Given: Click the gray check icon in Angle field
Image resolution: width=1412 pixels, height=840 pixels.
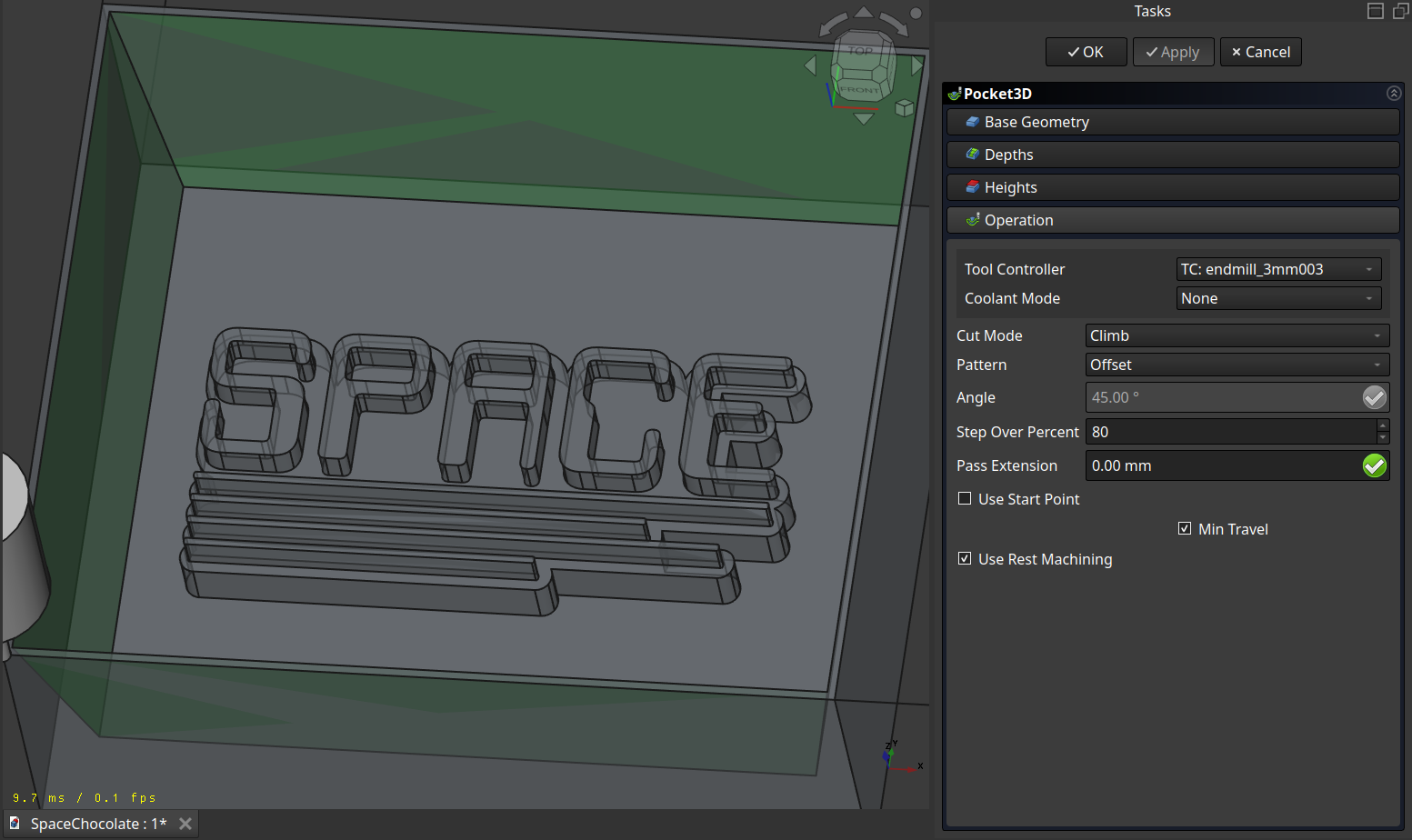Looking at the screenshot, I should [1374, 397].
